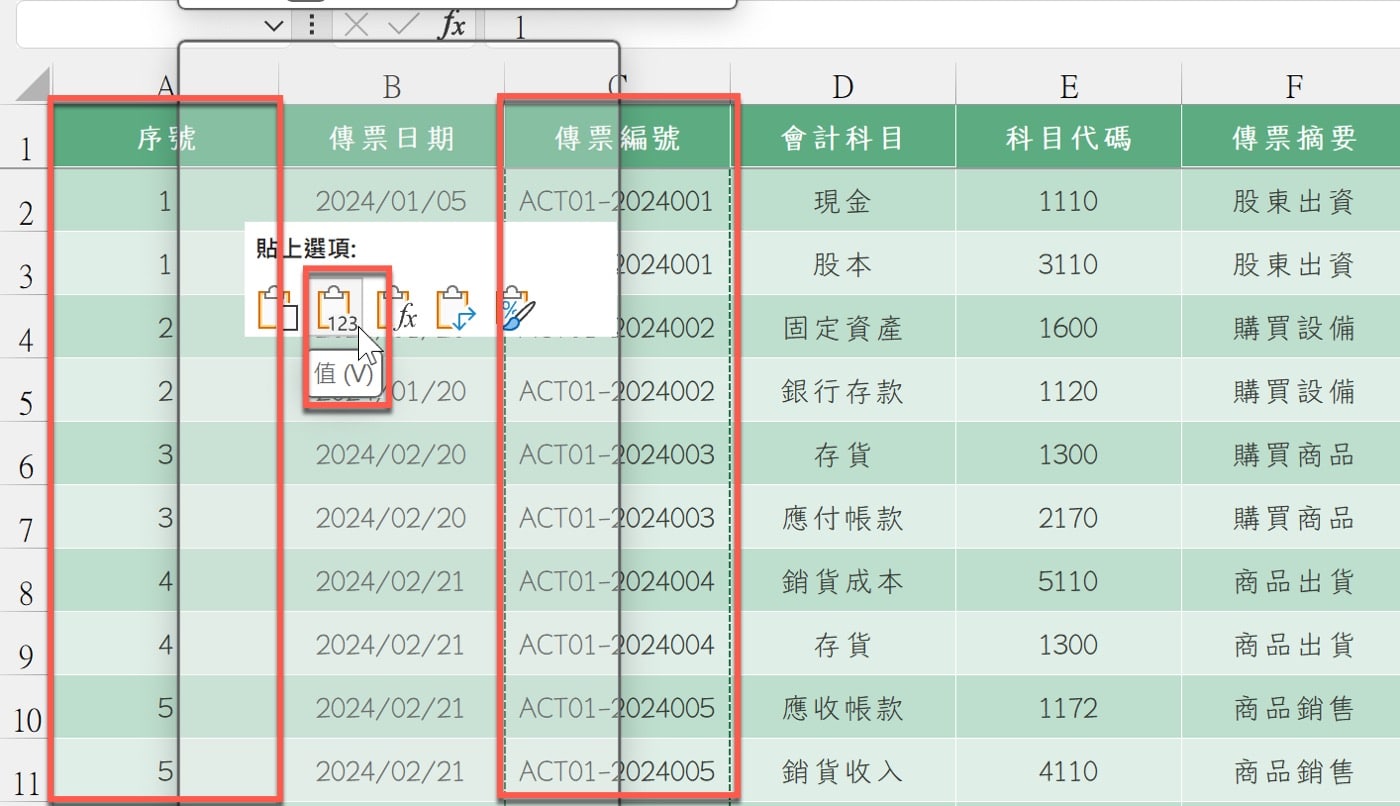1400x806 pixels.
Task: Select the 銷貨收入 account cell
Action: [843, 771]
